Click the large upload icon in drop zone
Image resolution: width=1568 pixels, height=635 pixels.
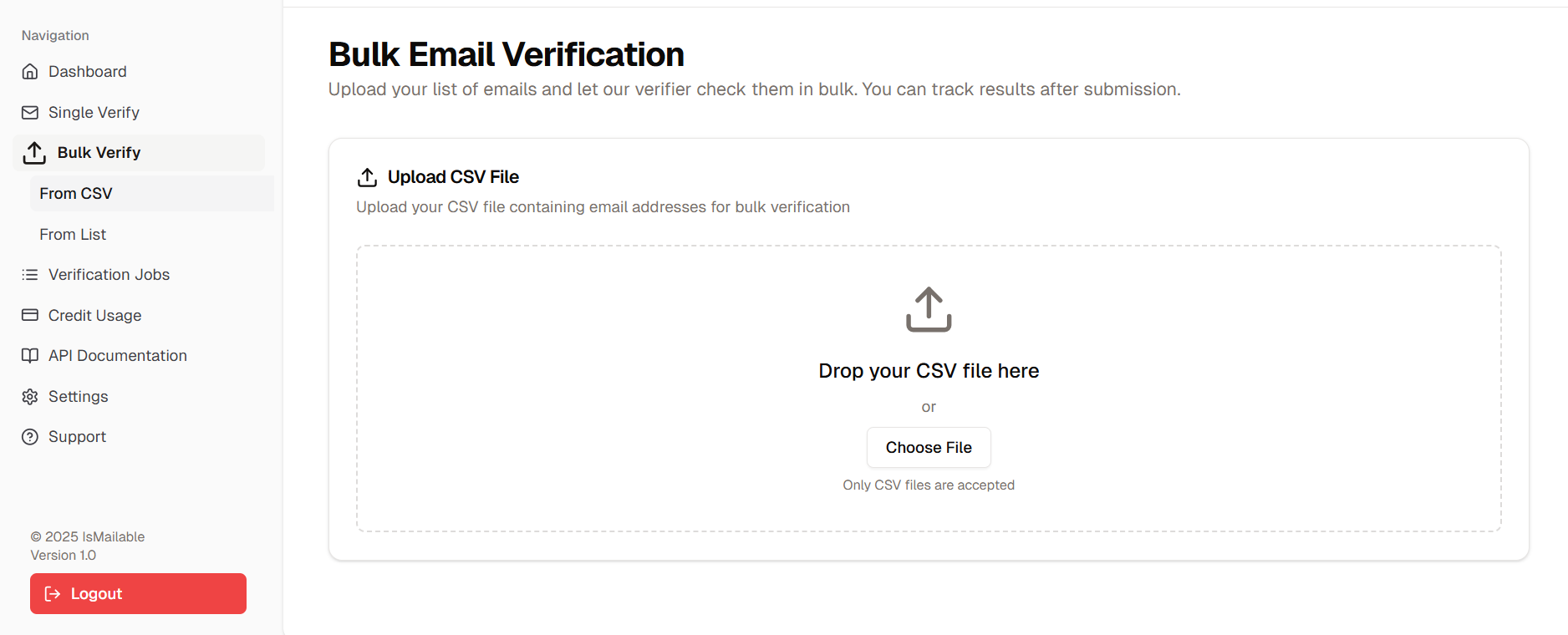pyautogui.click(x=929, y=310)
